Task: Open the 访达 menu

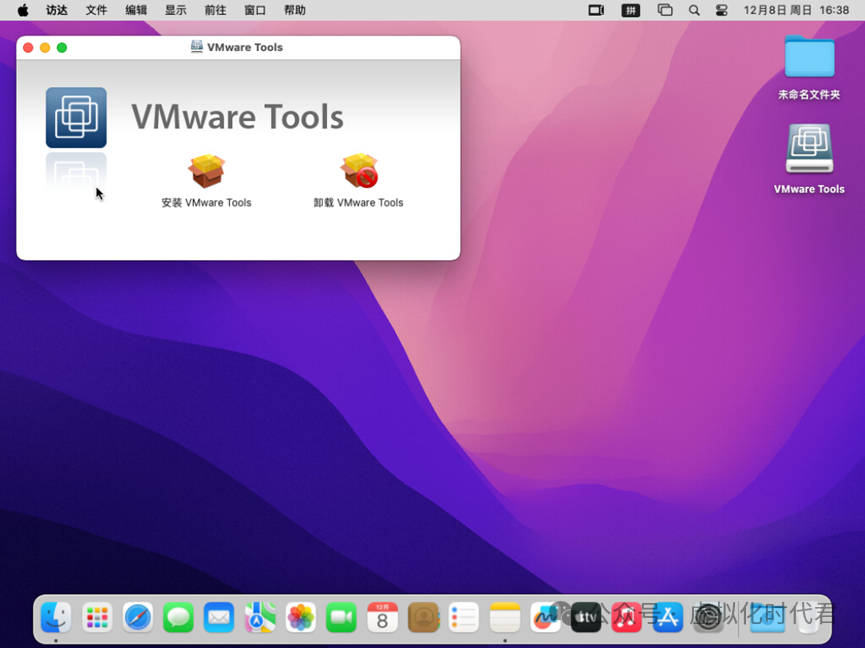Action: click(x=56, y=10)
